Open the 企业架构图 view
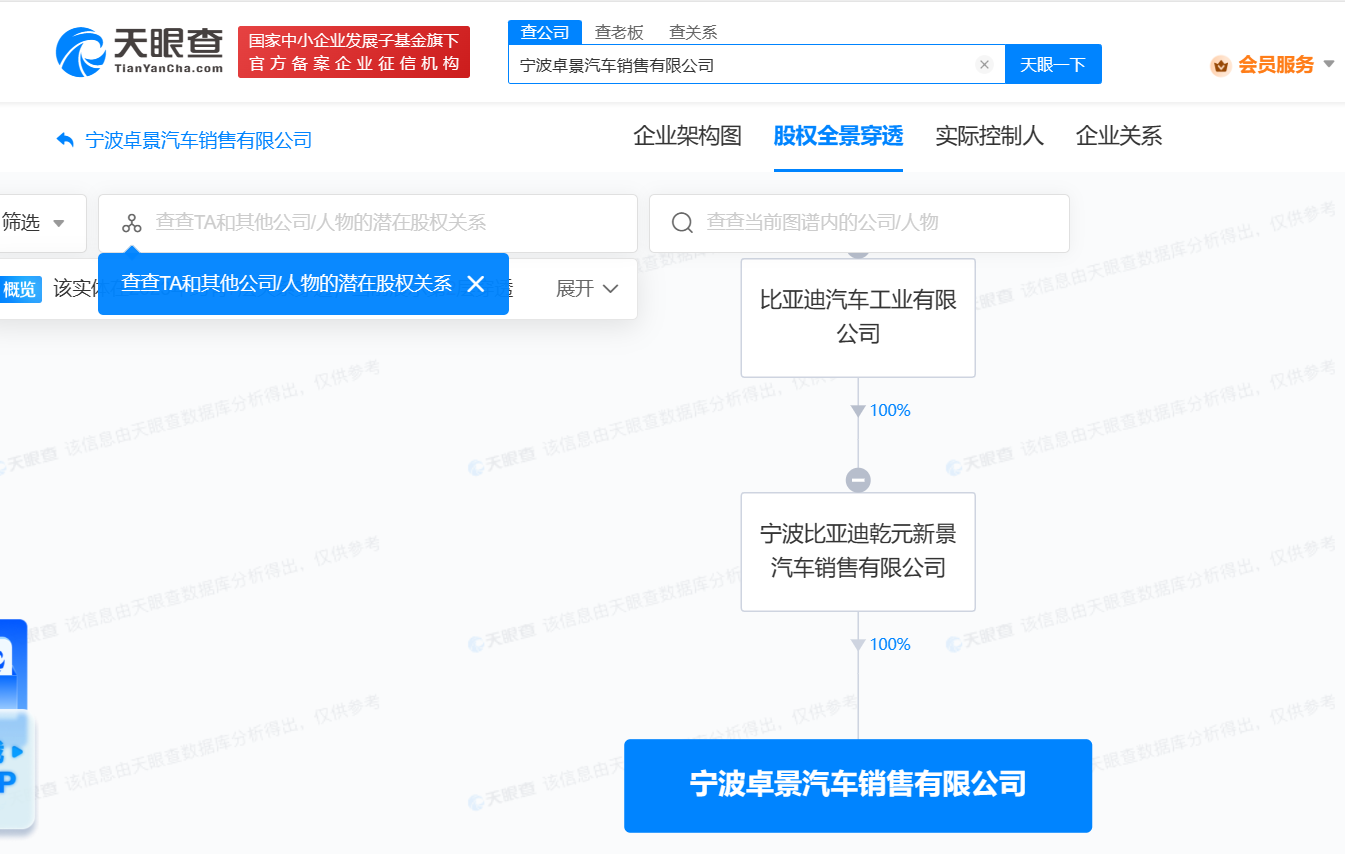The width and height of the screenshot is (1345, 854). [x=688, y=136]
